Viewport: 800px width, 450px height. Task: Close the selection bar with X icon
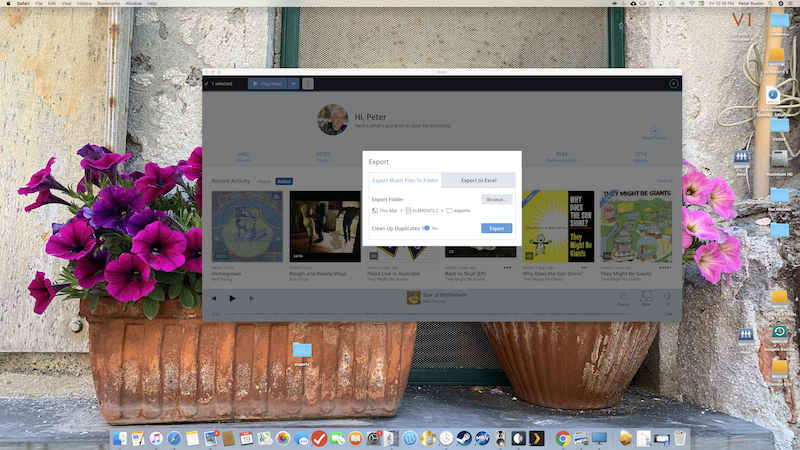click(673, 84)
